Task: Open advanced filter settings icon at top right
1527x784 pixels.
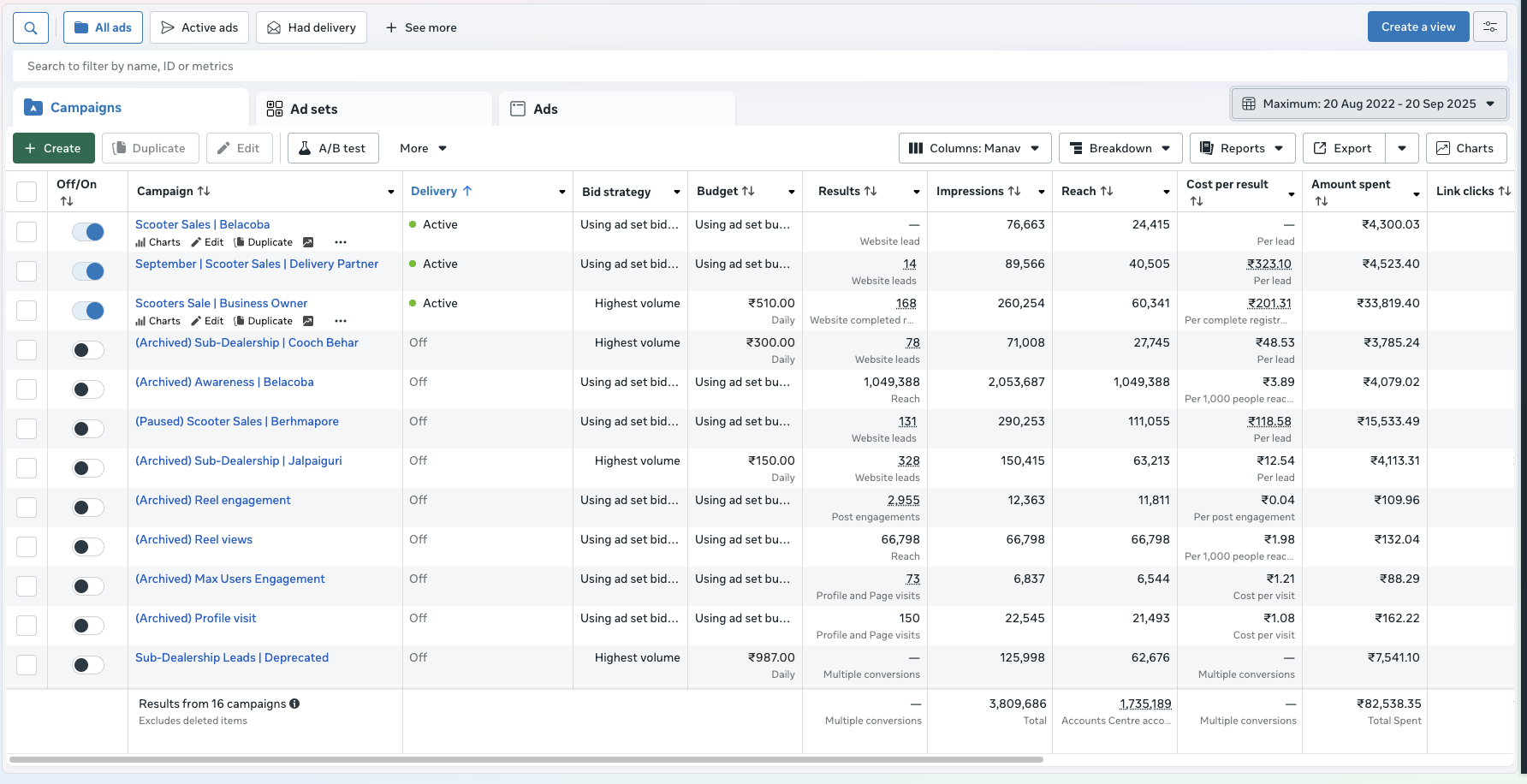Action: point(1490,27)
